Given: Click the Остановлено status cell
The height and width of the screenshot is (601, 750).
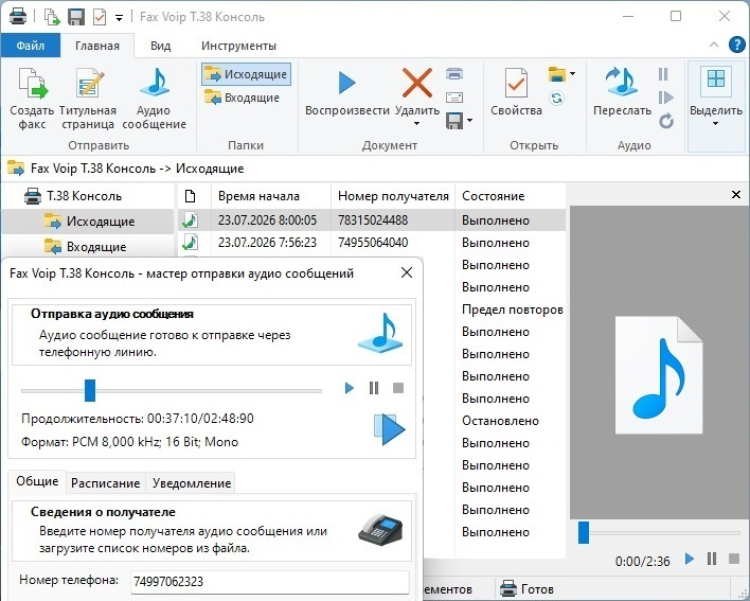Looking at the screenshot, I should point(500,421).
